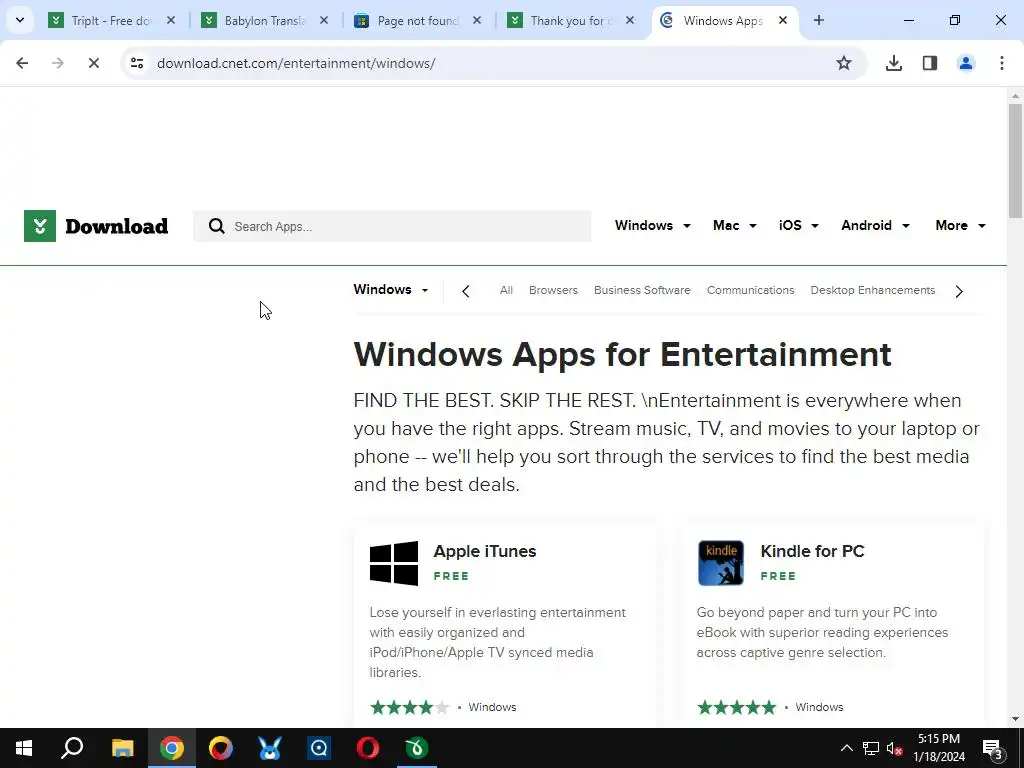Switch to the TripIt tab
Image resolution: width=1024 pixels, height=768 pixels.
(111, 21)
